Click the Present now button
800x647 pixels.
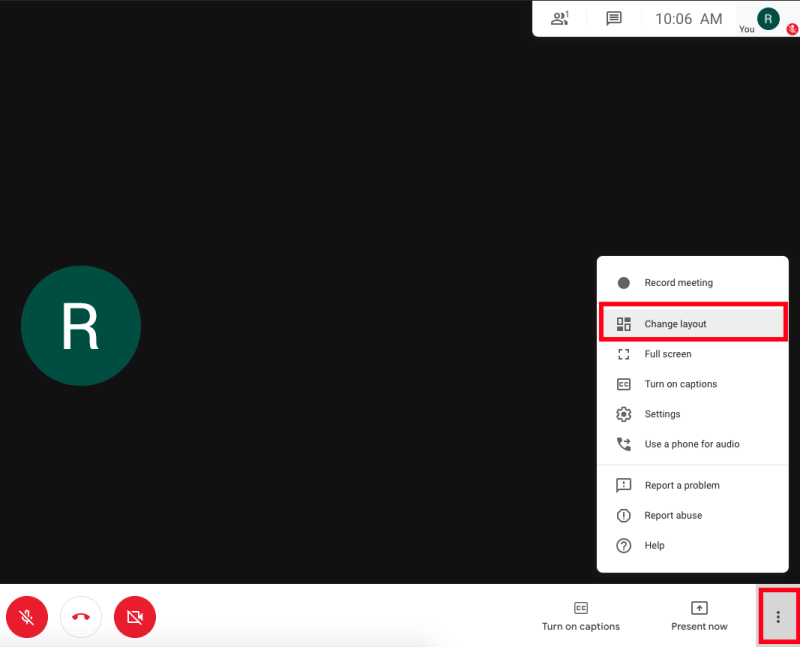tap(699, 616)
